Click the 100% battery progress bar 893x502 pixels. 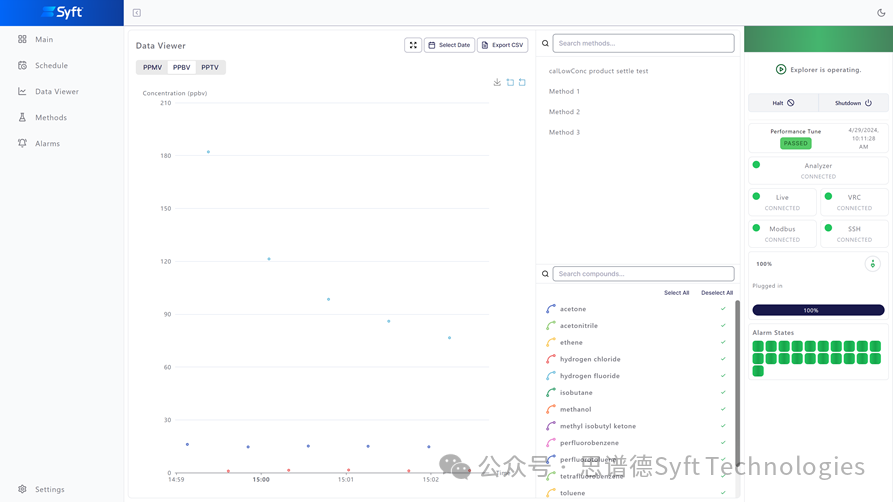818,310
